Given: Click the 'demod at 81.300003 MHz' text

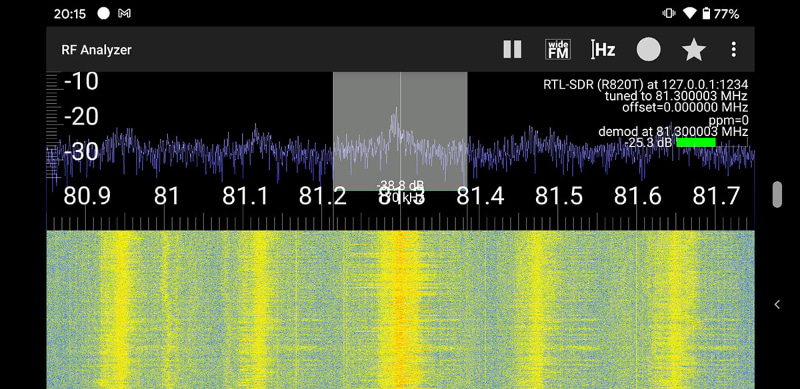Looking at the screenshot, I should click(x=673, y=132).
